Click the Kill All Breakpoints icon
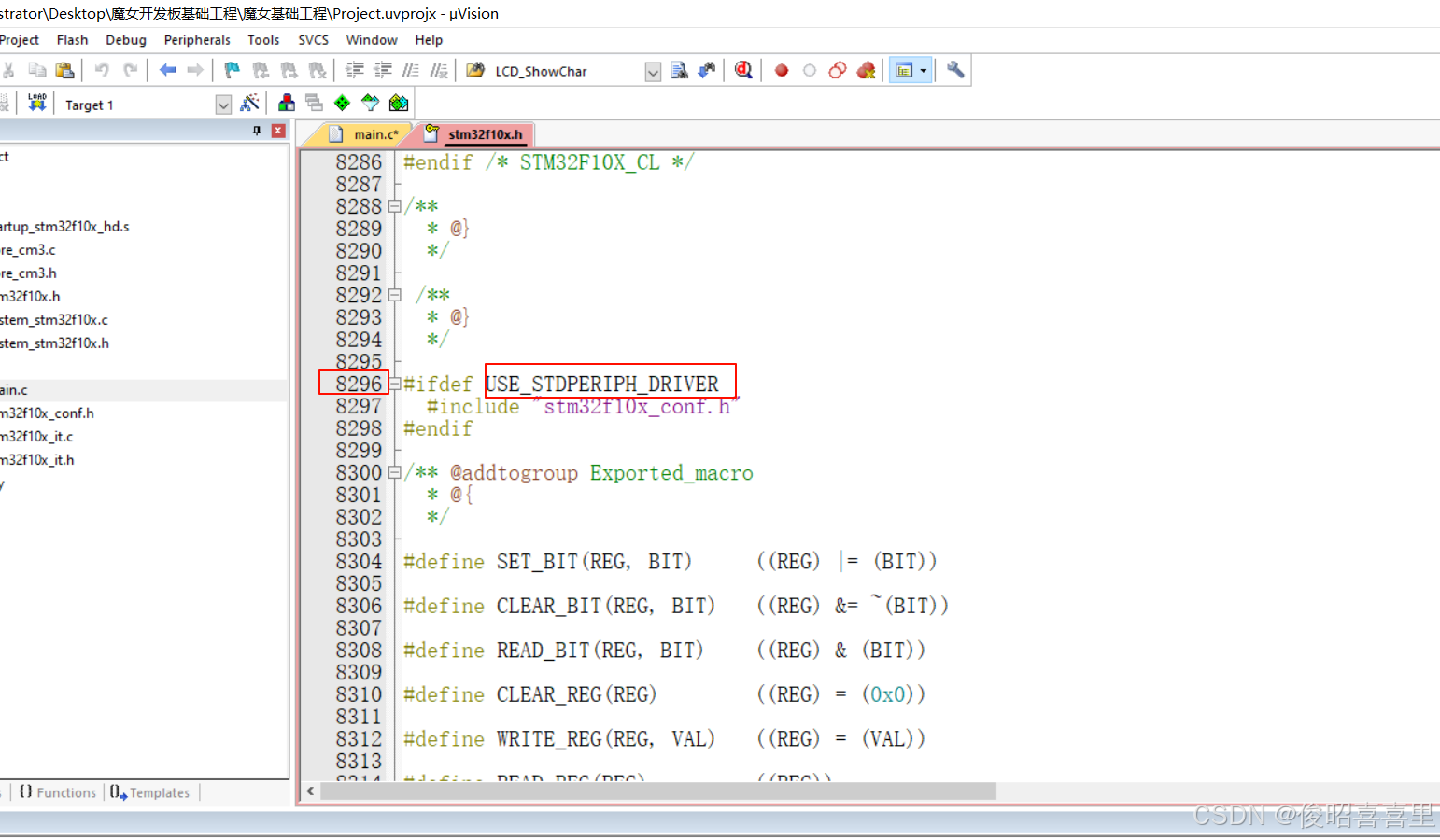 [x=866, y=69]
